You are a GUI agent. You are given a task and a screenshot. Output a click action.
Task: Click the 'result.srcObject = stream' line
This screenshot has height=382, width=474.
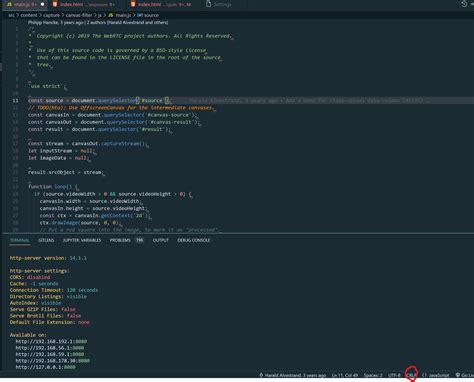point(66,172)
